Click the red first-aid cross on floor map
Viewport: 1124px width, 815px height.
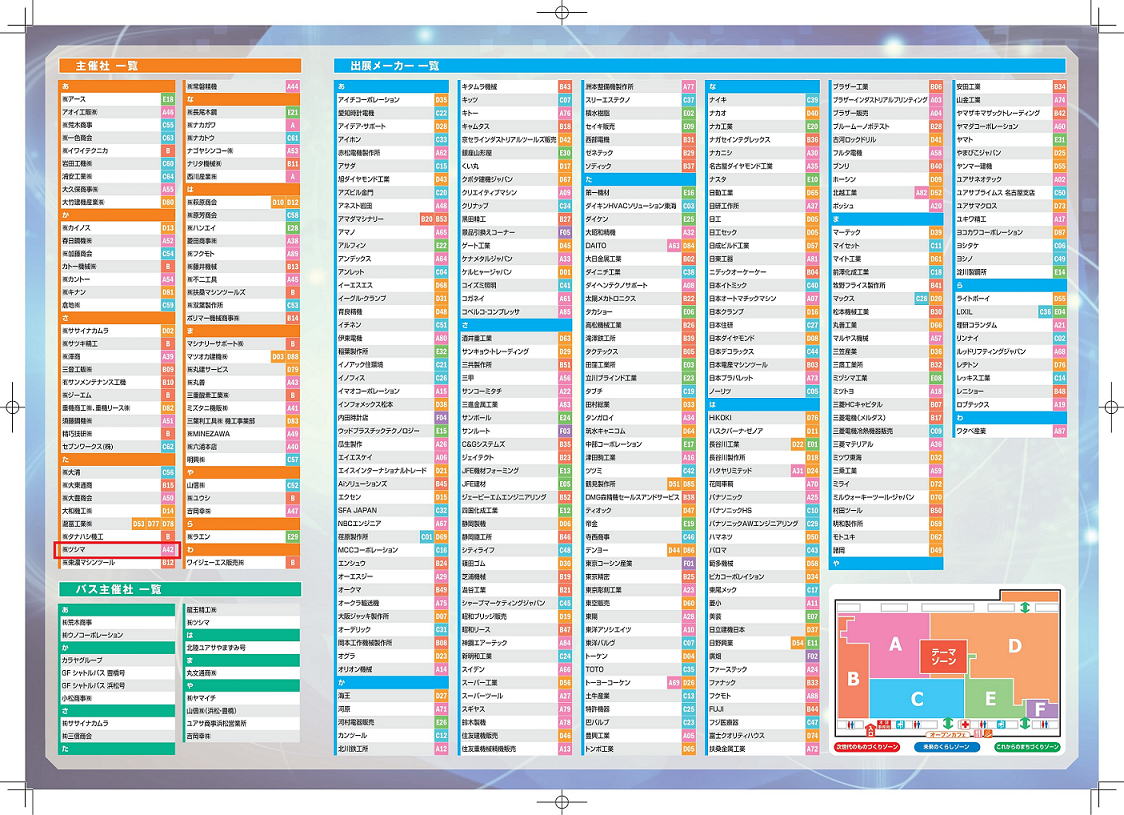[x=965, y=725]
